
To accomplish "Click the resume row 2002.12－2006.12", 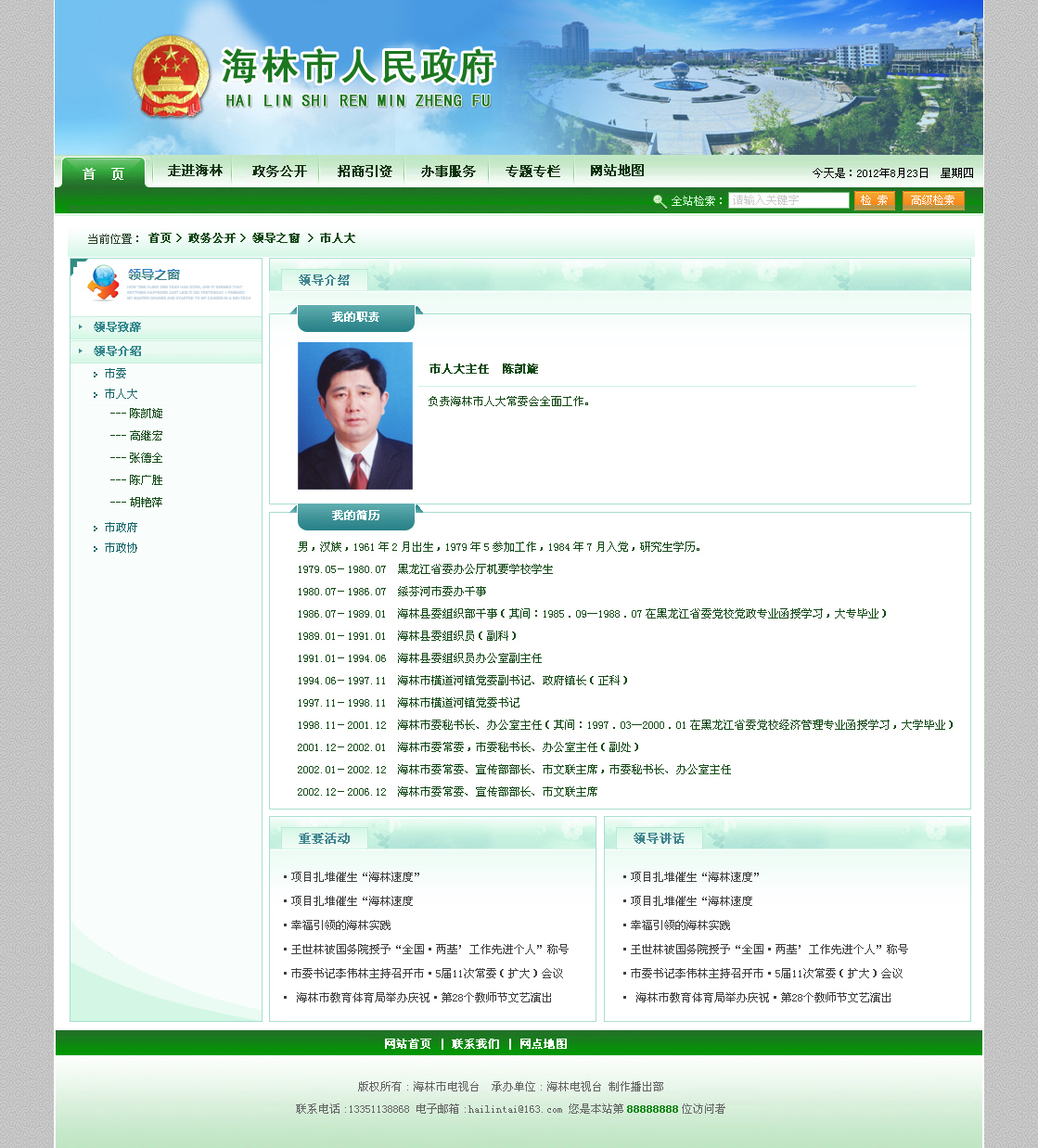I will point(447,792).
